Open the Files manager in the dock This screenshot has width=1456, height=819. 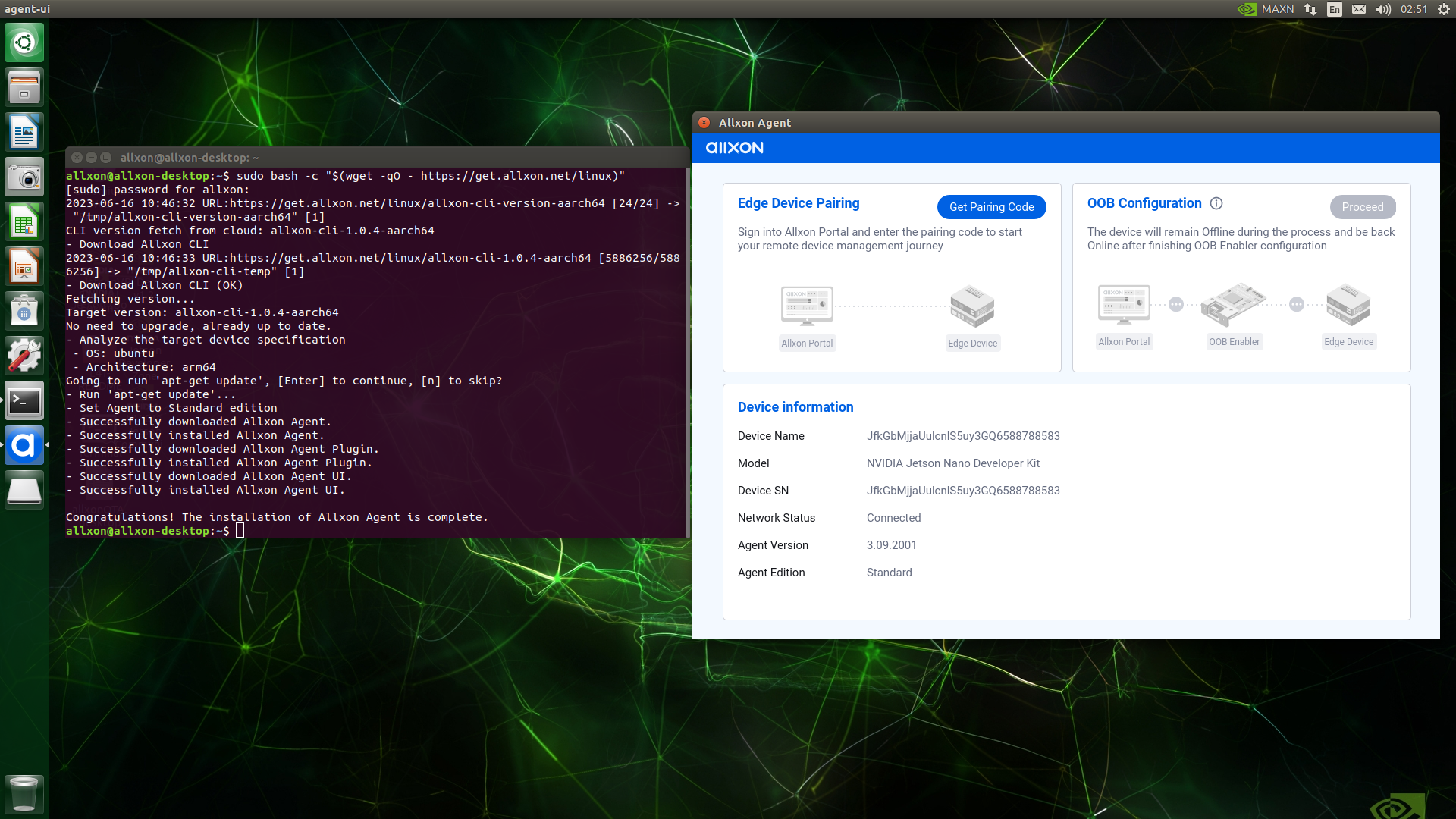point(24,87)
